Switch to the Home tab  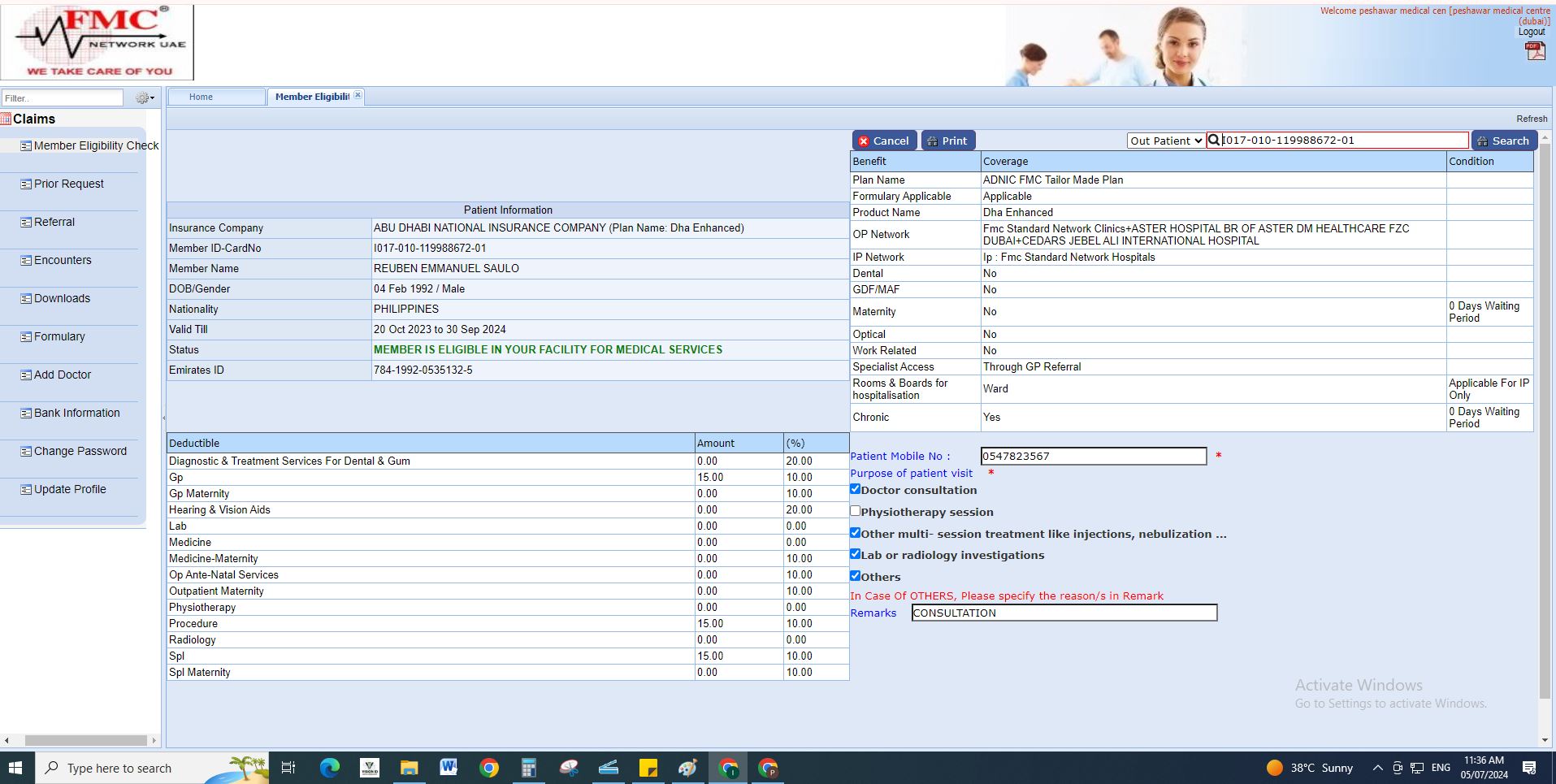(x=201, y=97)
